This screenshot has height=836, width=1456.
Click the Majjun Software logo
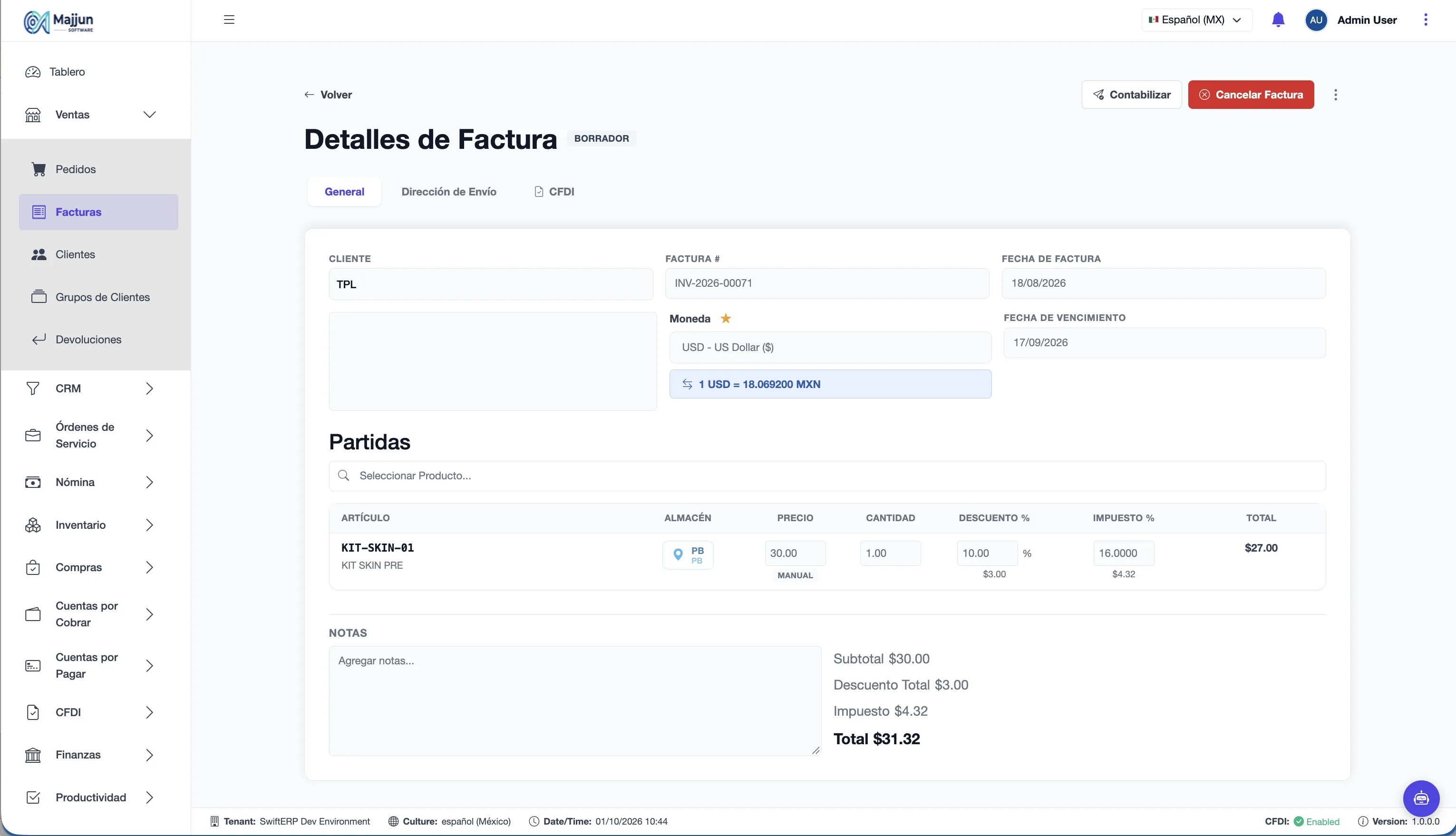click(58, 22)
